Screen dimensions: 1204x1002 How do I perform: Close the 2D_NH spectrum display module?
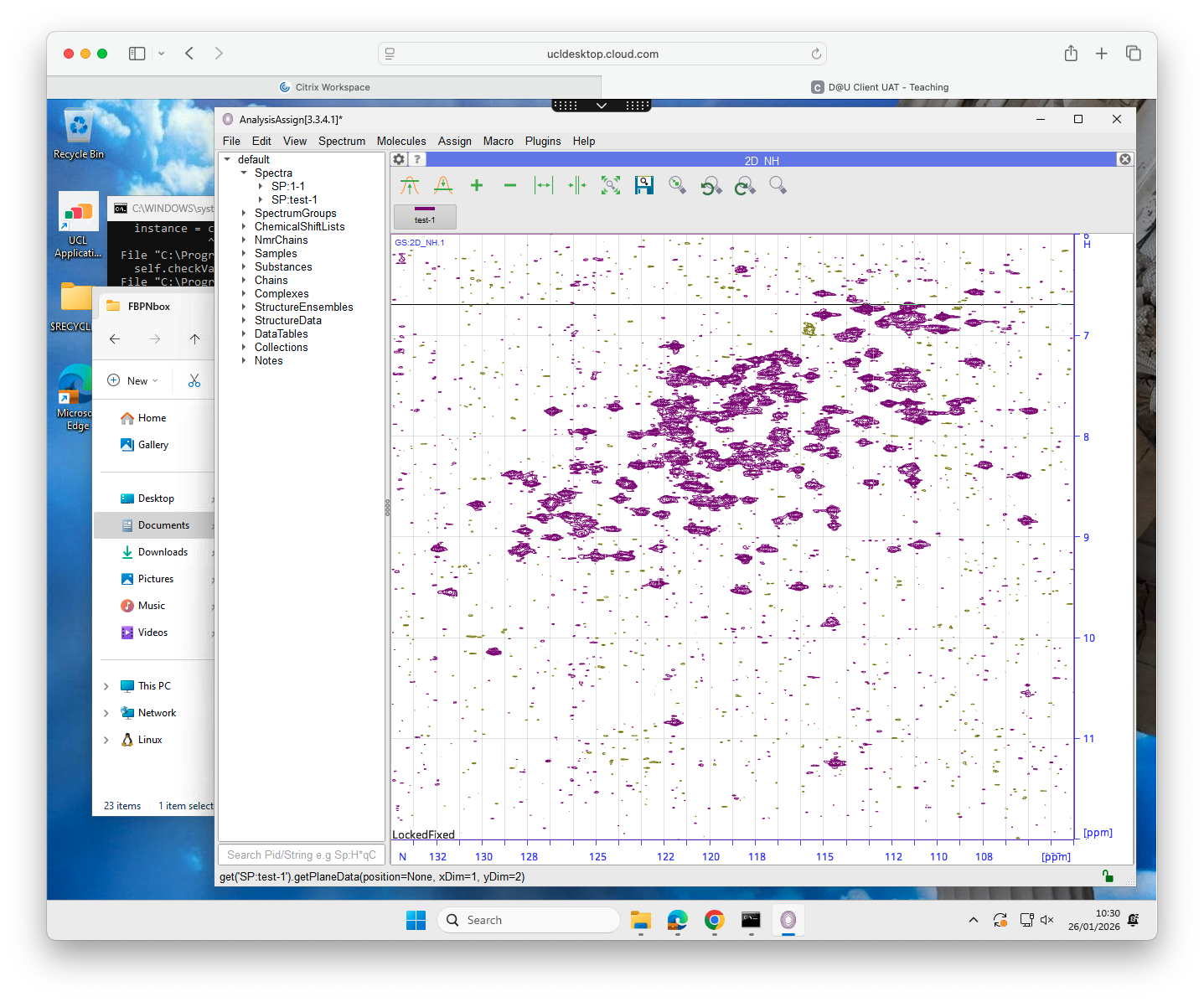point(1125,159)
